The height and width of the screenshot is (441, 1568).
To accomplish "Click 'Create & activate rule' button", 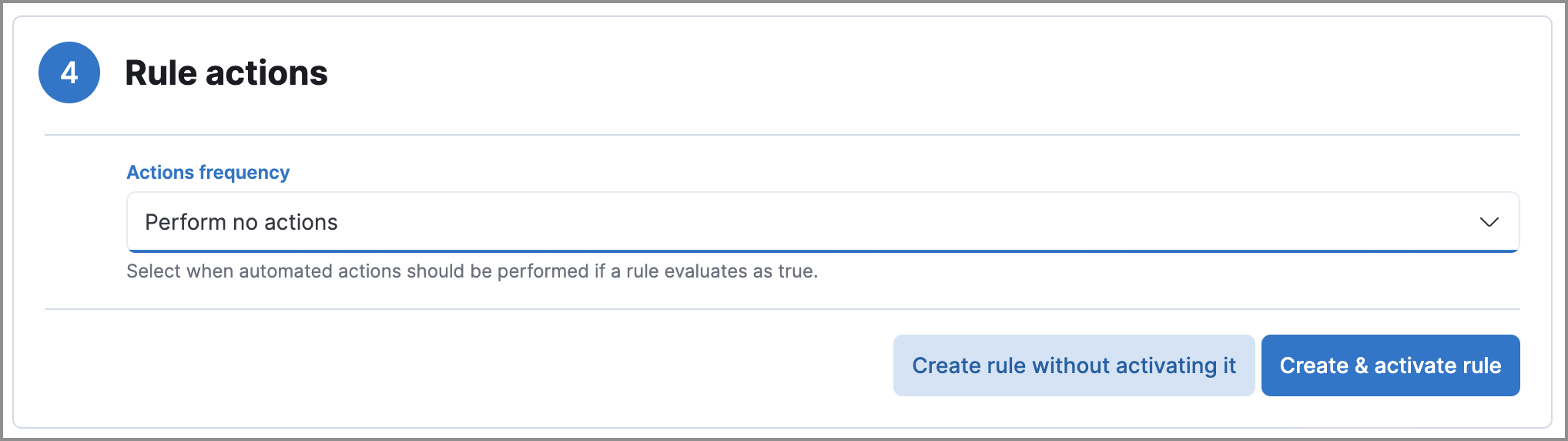I will [1390, 365].
